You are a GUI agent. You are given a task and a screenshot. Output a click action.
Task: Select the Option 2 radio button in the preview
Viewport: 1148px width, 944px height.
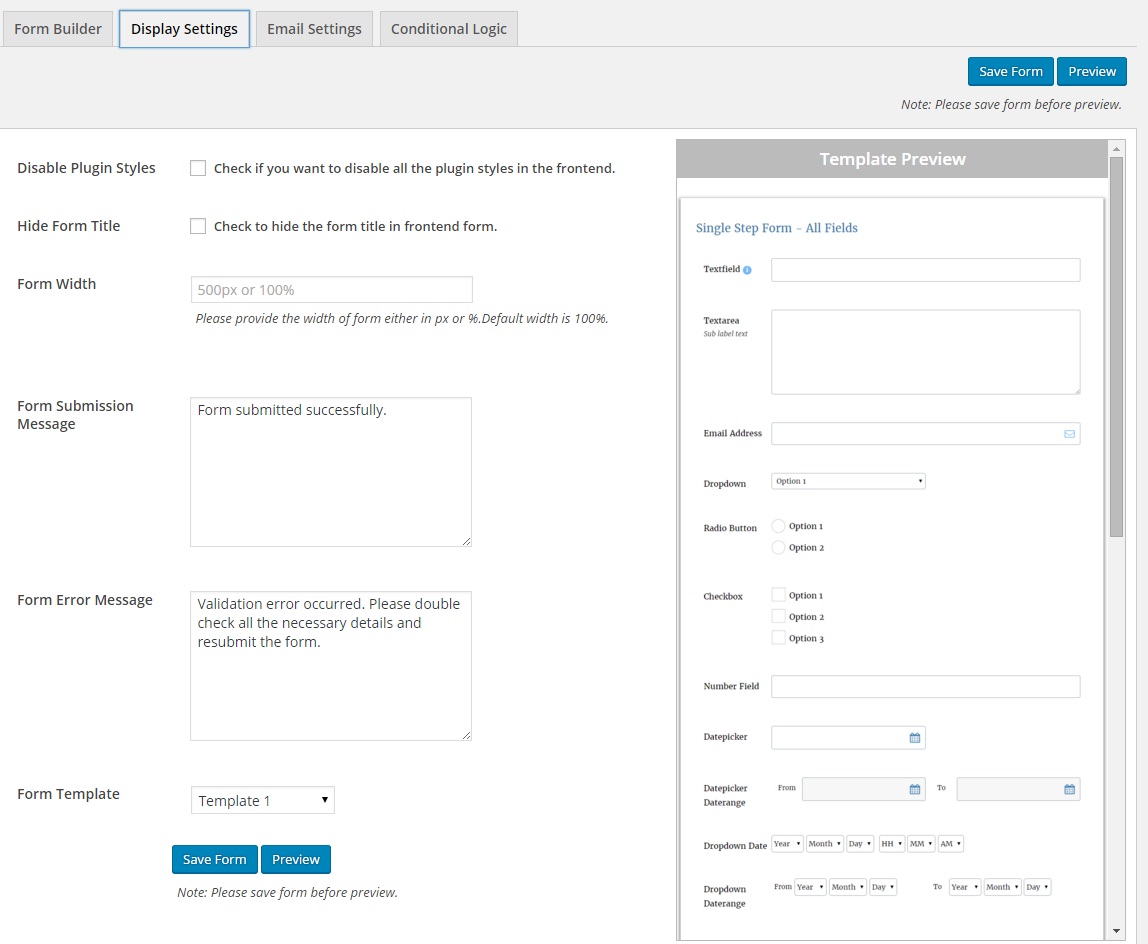pos(779,548)
